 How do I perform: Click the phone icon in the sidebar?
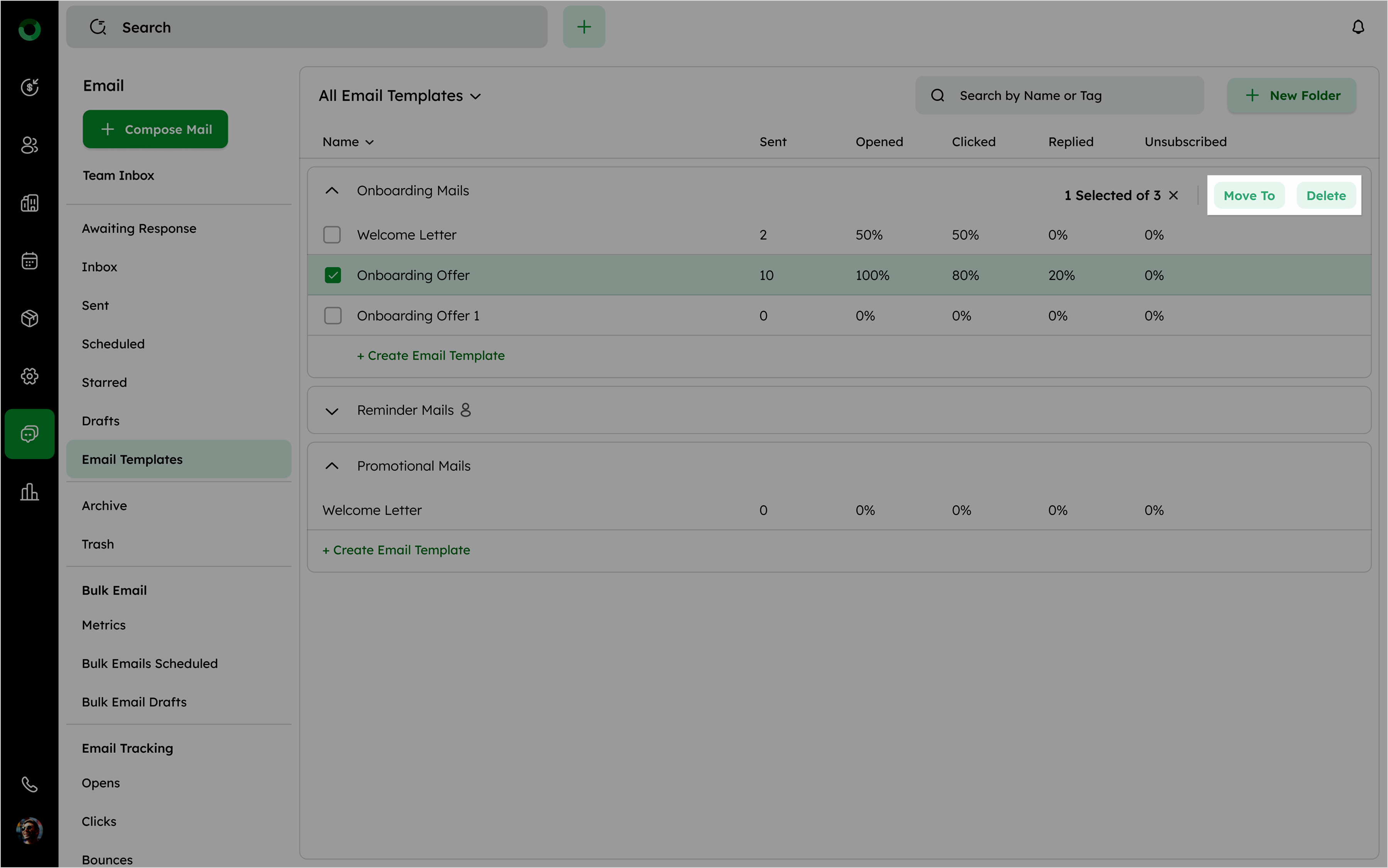(x=29, y=784)
